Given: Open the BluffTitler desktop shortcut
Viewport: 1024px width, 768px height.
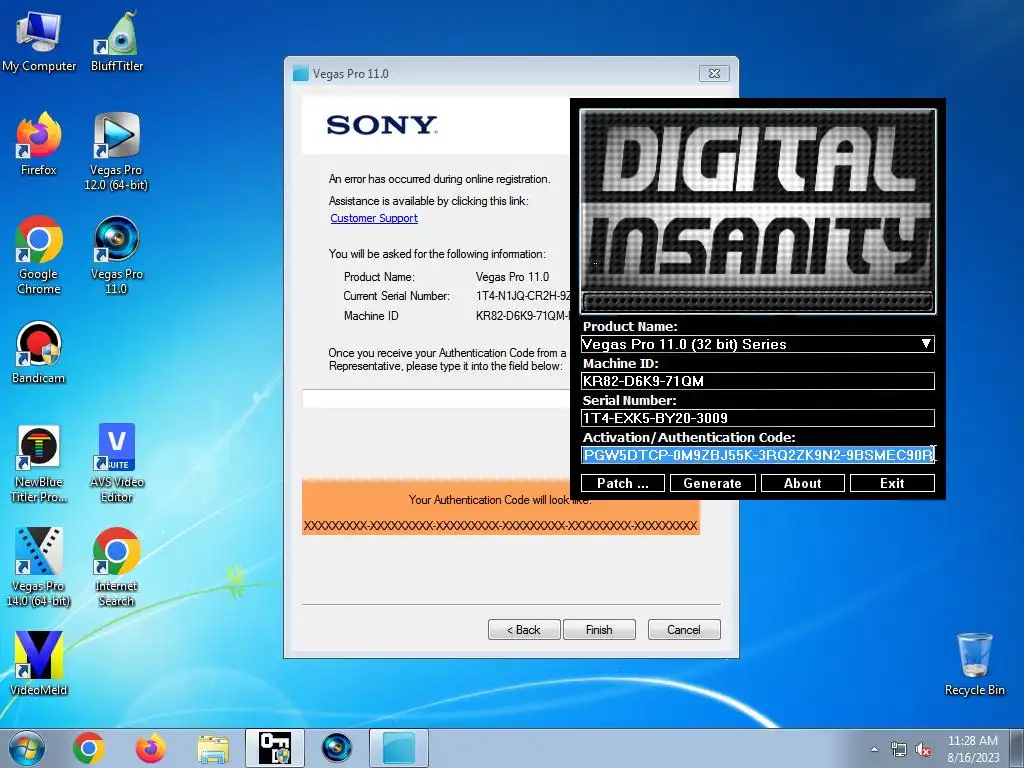Looking at the screenshot, I should 117,41.
